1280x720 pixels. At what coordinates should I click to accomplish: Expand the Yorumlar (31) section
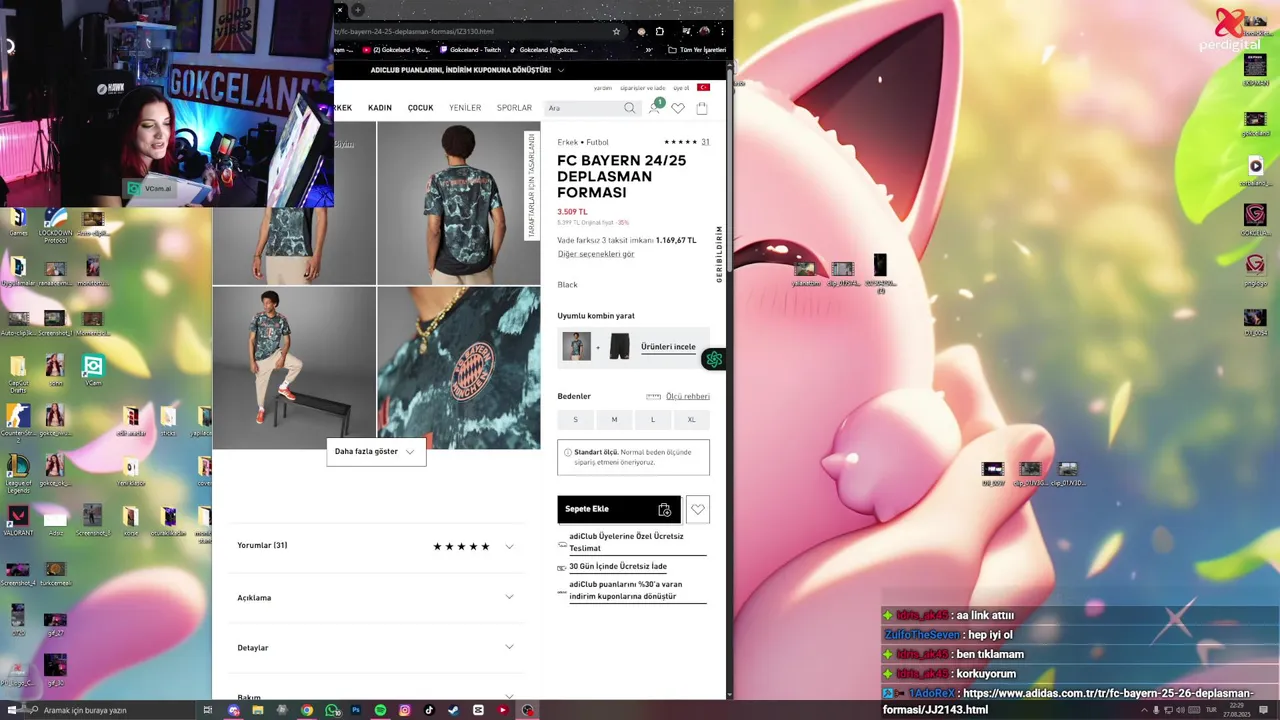tap(375, 546)
